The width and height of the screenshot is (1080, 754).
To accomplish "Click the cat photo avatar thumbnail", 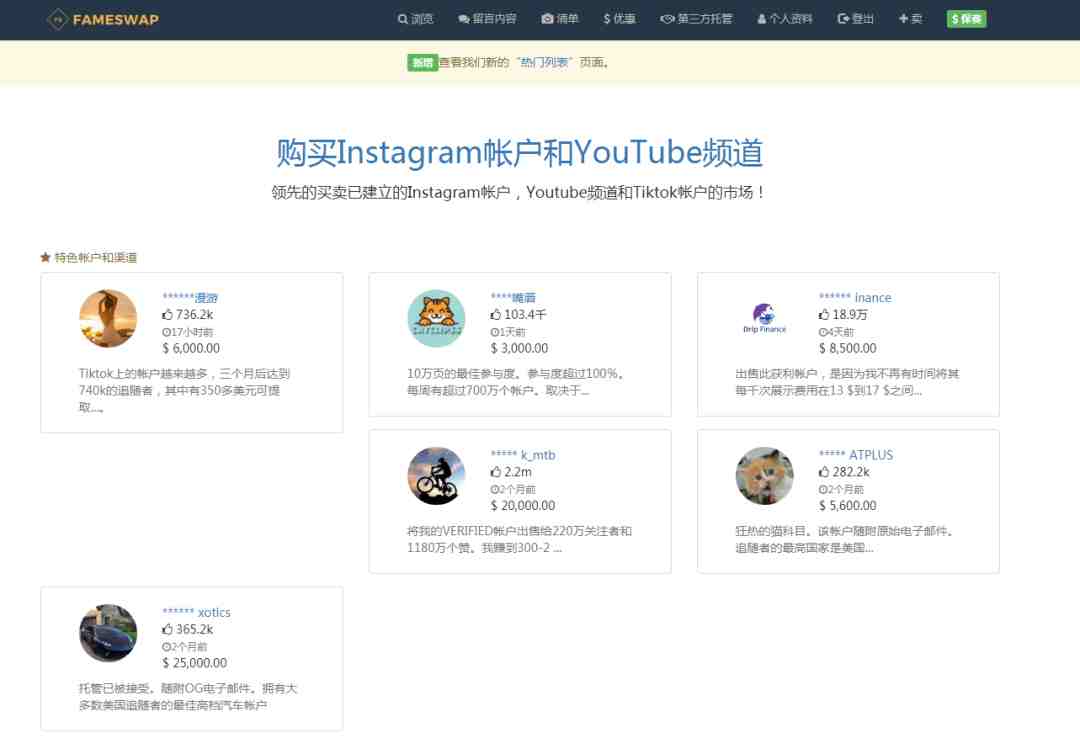I will 765,476.
